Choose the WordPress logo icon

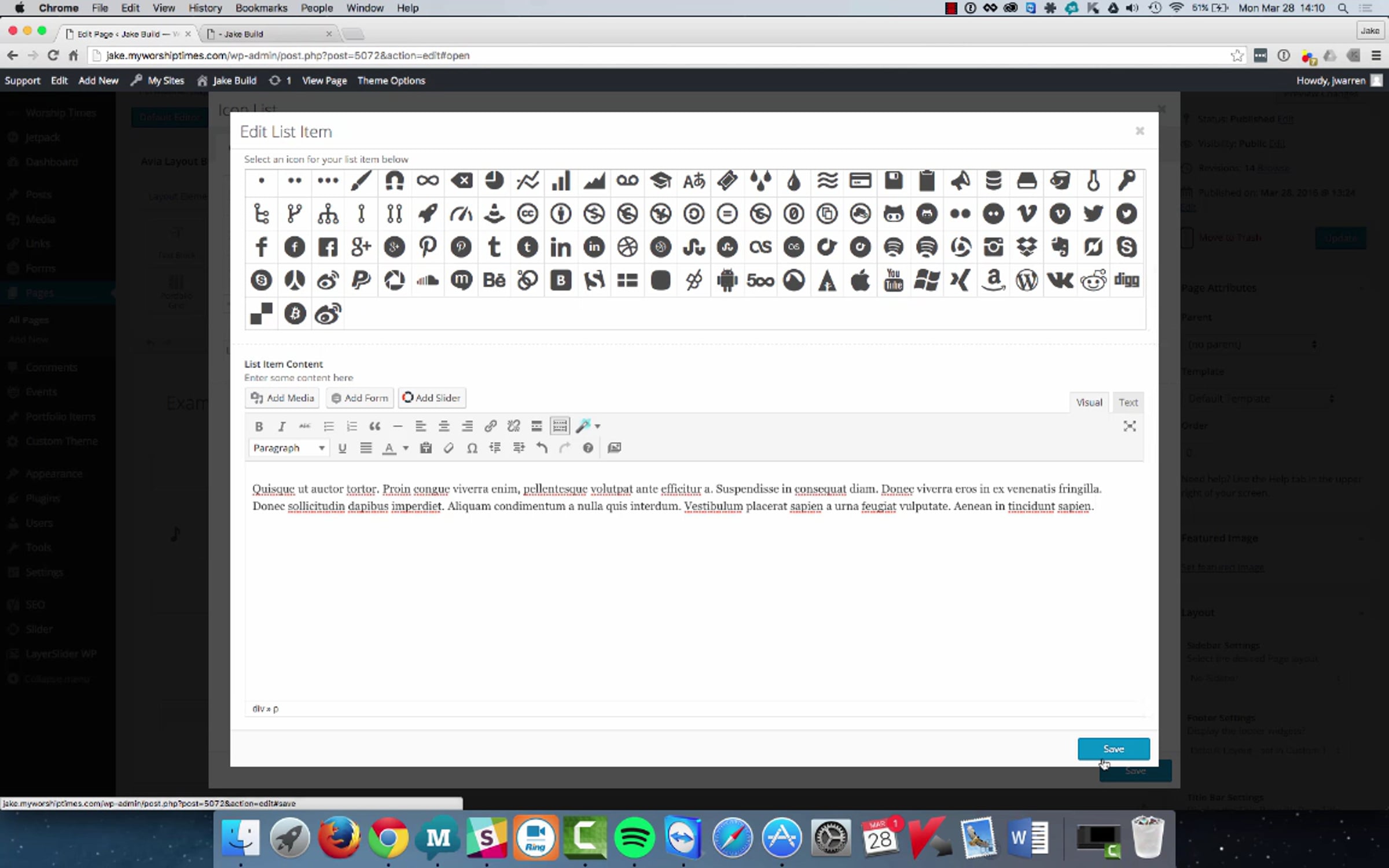click(x=1026, y=281)
